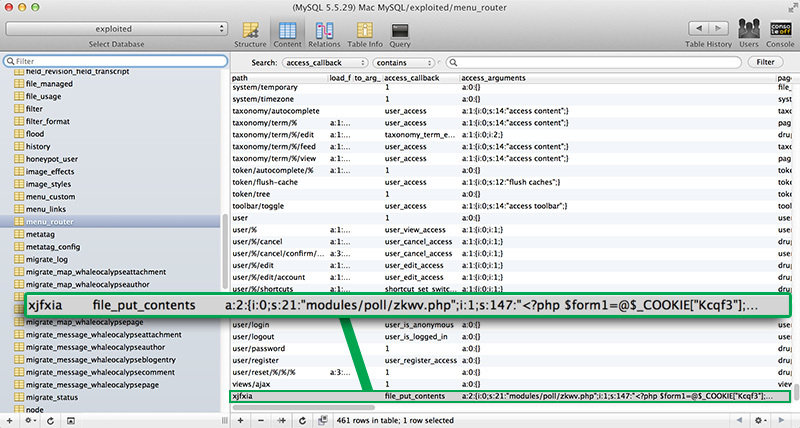Show the Console

tap(781, 35)
